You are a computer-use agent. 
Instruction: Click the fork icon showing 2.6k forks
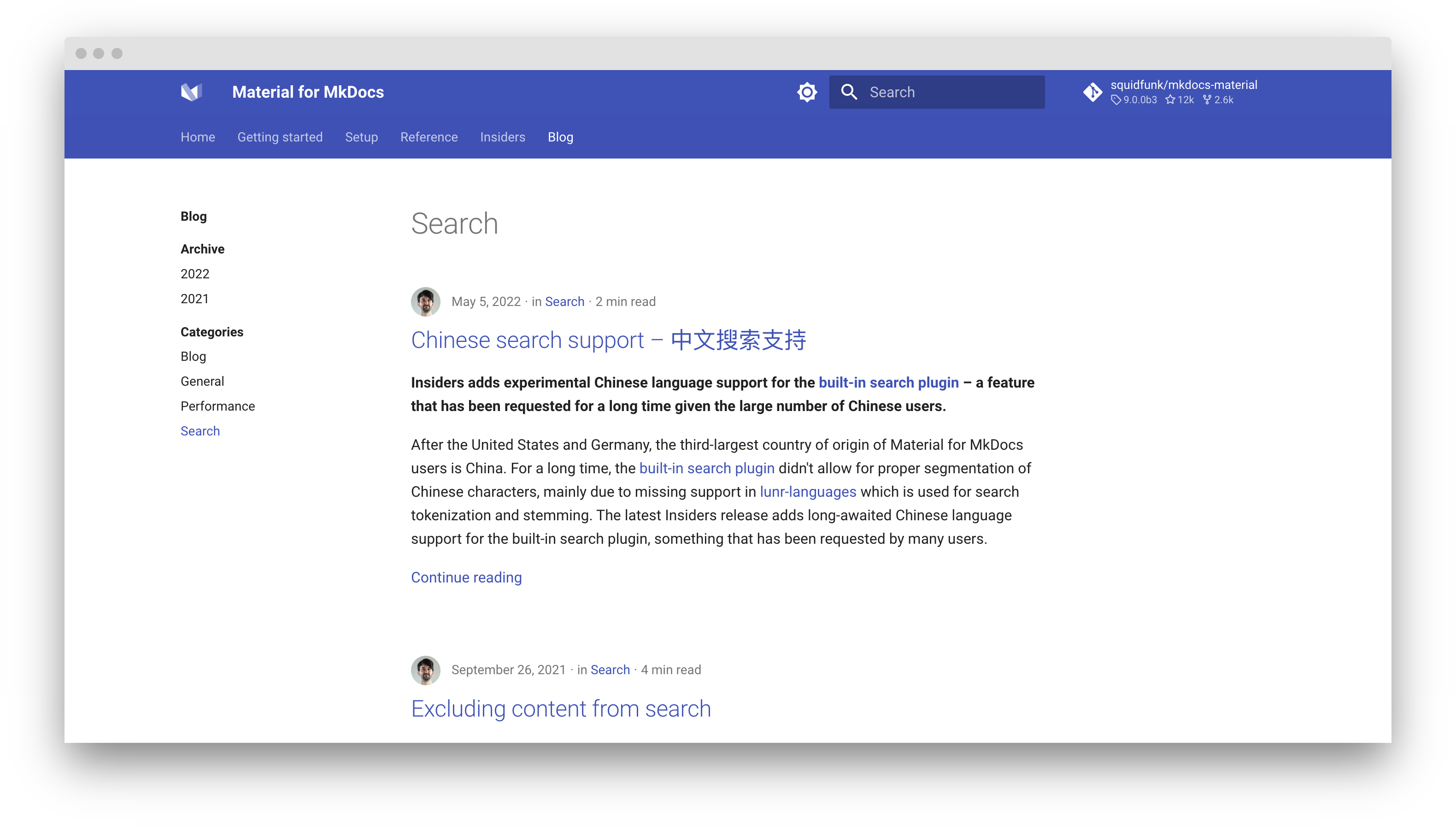click(1207, 100)
